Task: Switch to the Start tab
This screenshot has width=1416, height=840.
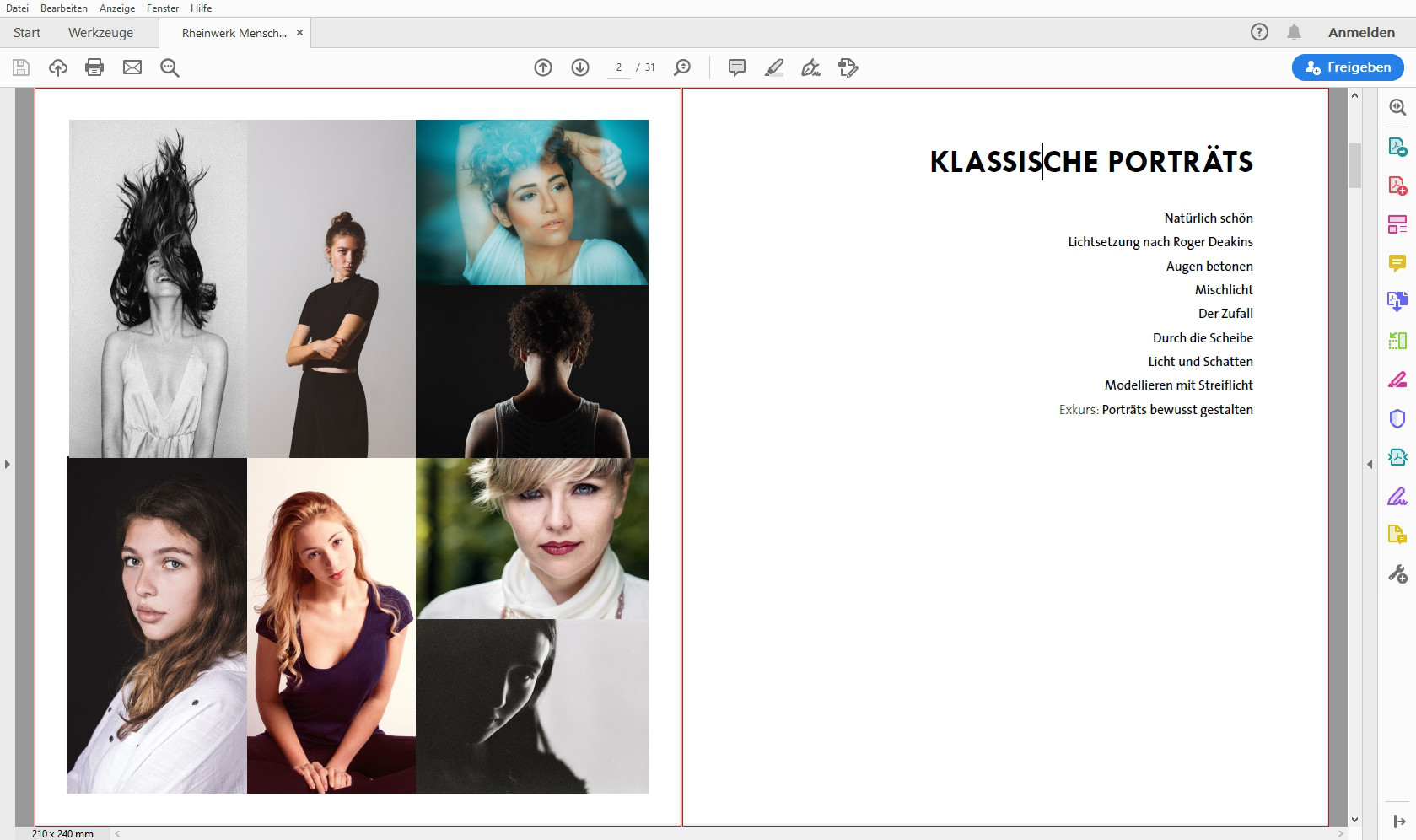Action: click(x=27, y=33)
